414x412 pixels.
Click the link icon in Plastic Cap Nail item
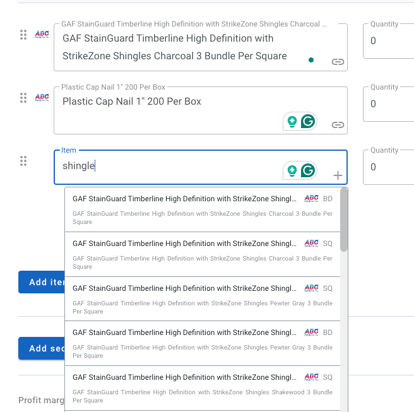pyautogui.click(x=337, y=125)
